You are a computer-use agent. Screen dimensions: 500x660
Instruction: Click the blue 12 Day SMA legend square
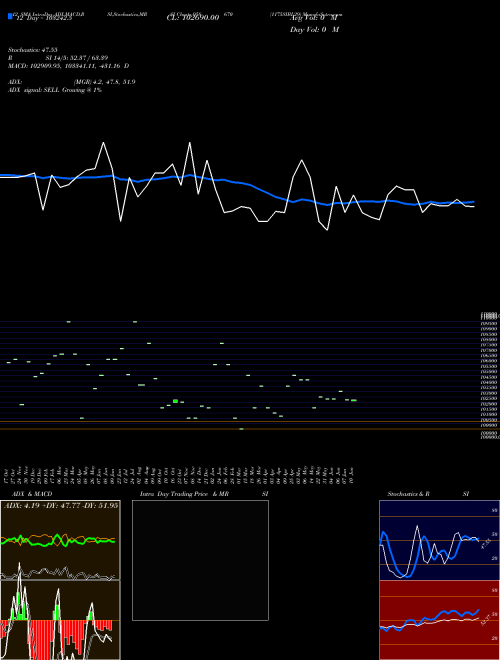point(11,17)
